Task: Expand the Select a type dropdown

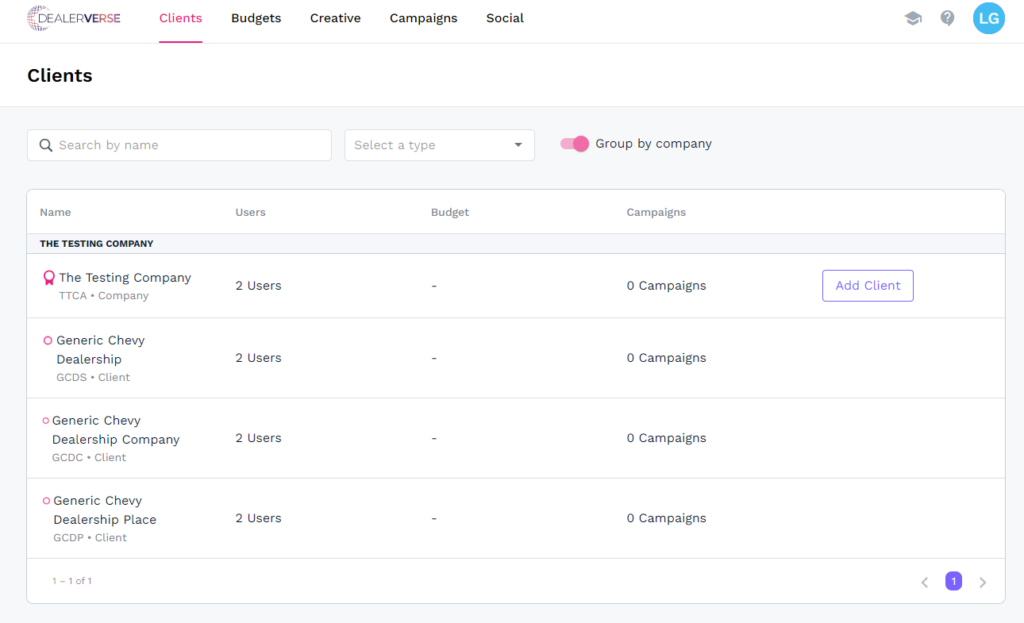Action: 439,145
